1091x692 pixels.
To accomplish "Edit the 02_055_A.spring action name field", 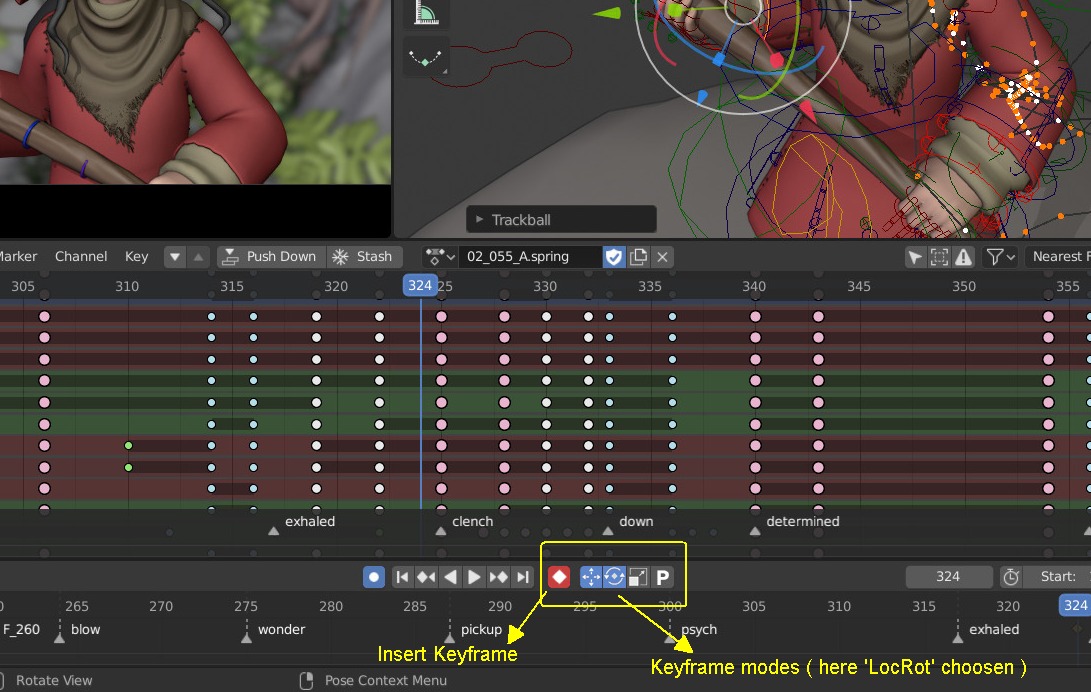I will coord(530,257).
